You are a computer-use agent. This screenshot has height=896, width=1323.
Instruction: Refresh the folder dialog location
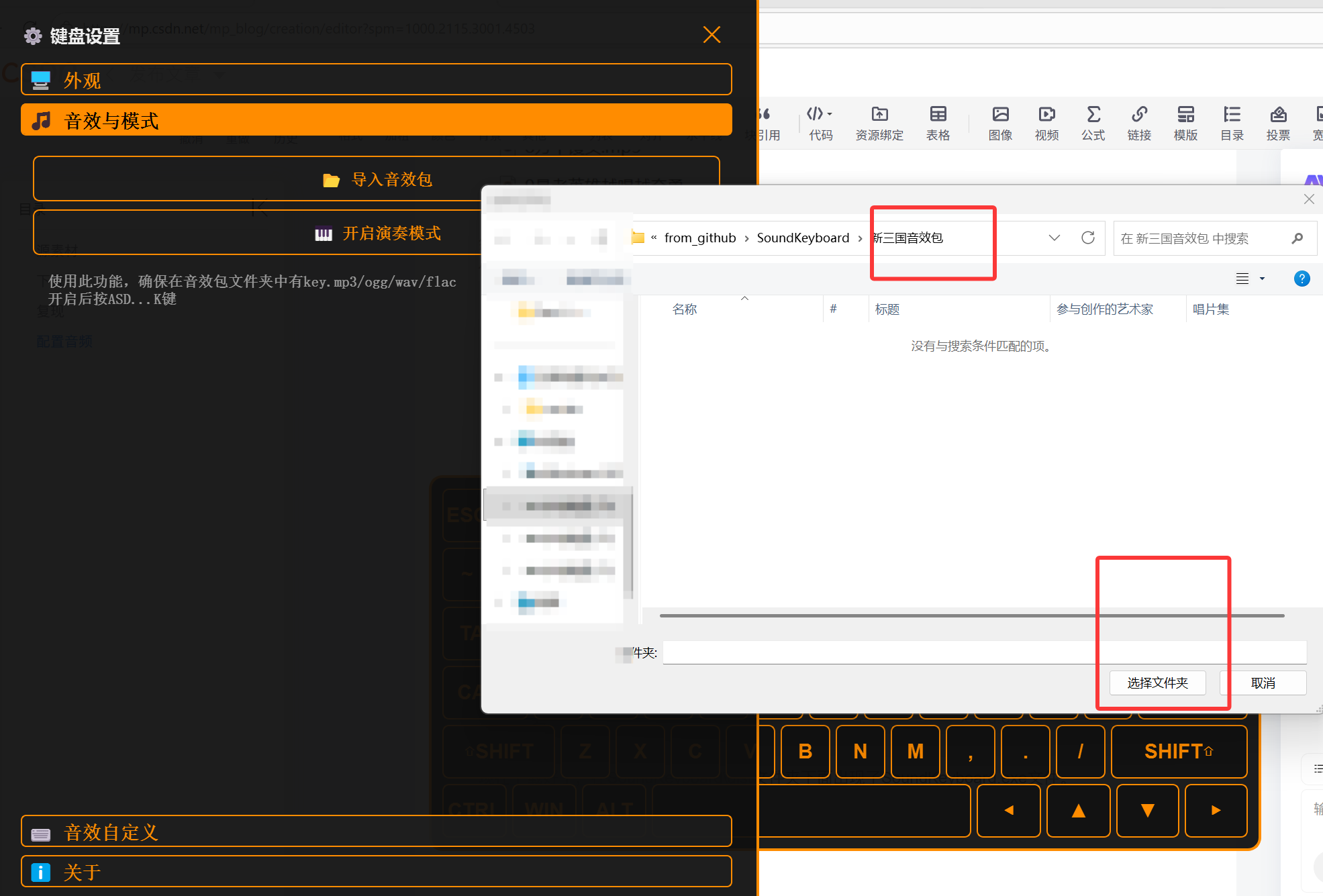coord(1088,238)
